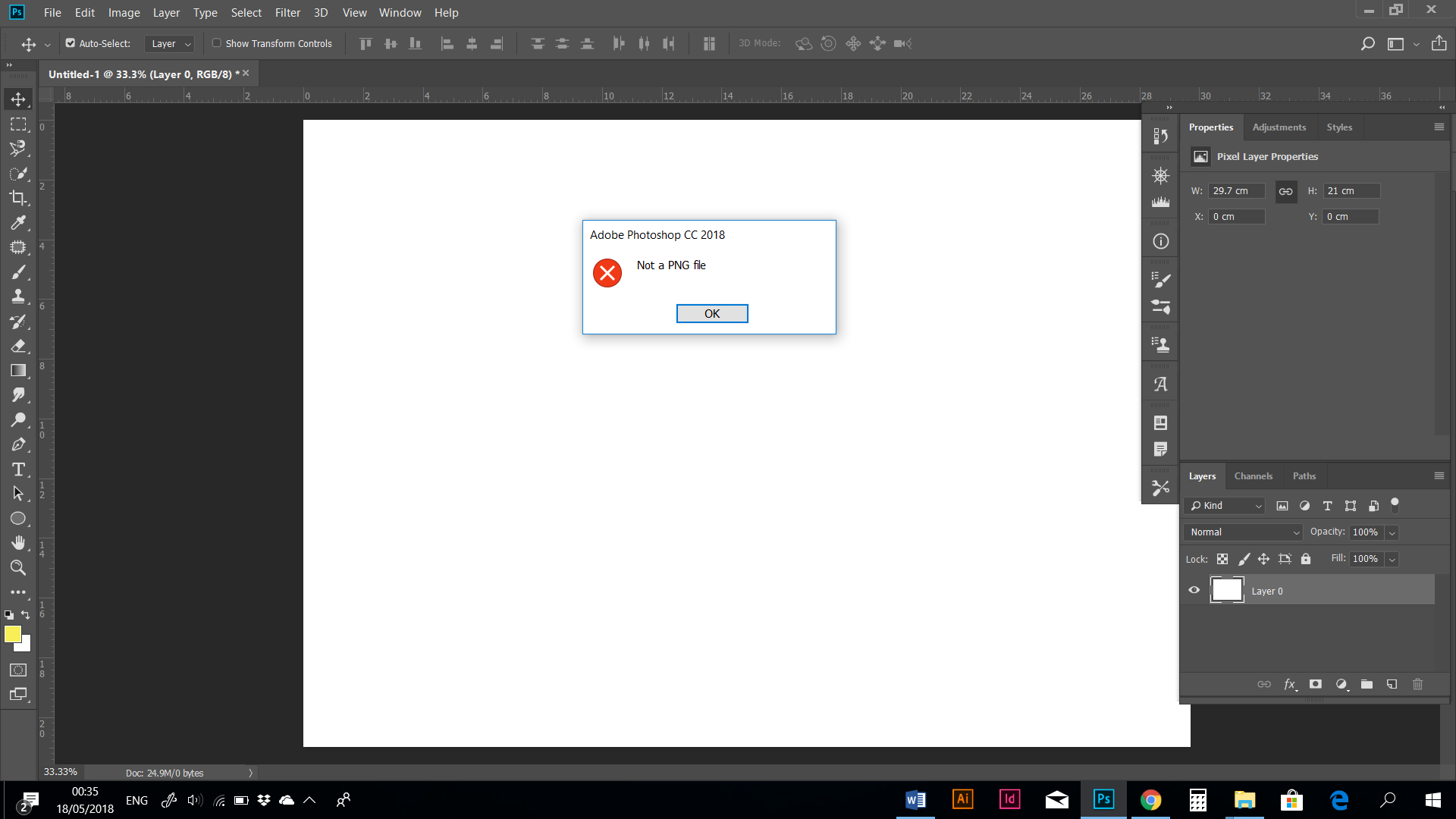Toggle the lock transparent pixels option

click(1222, 559)
